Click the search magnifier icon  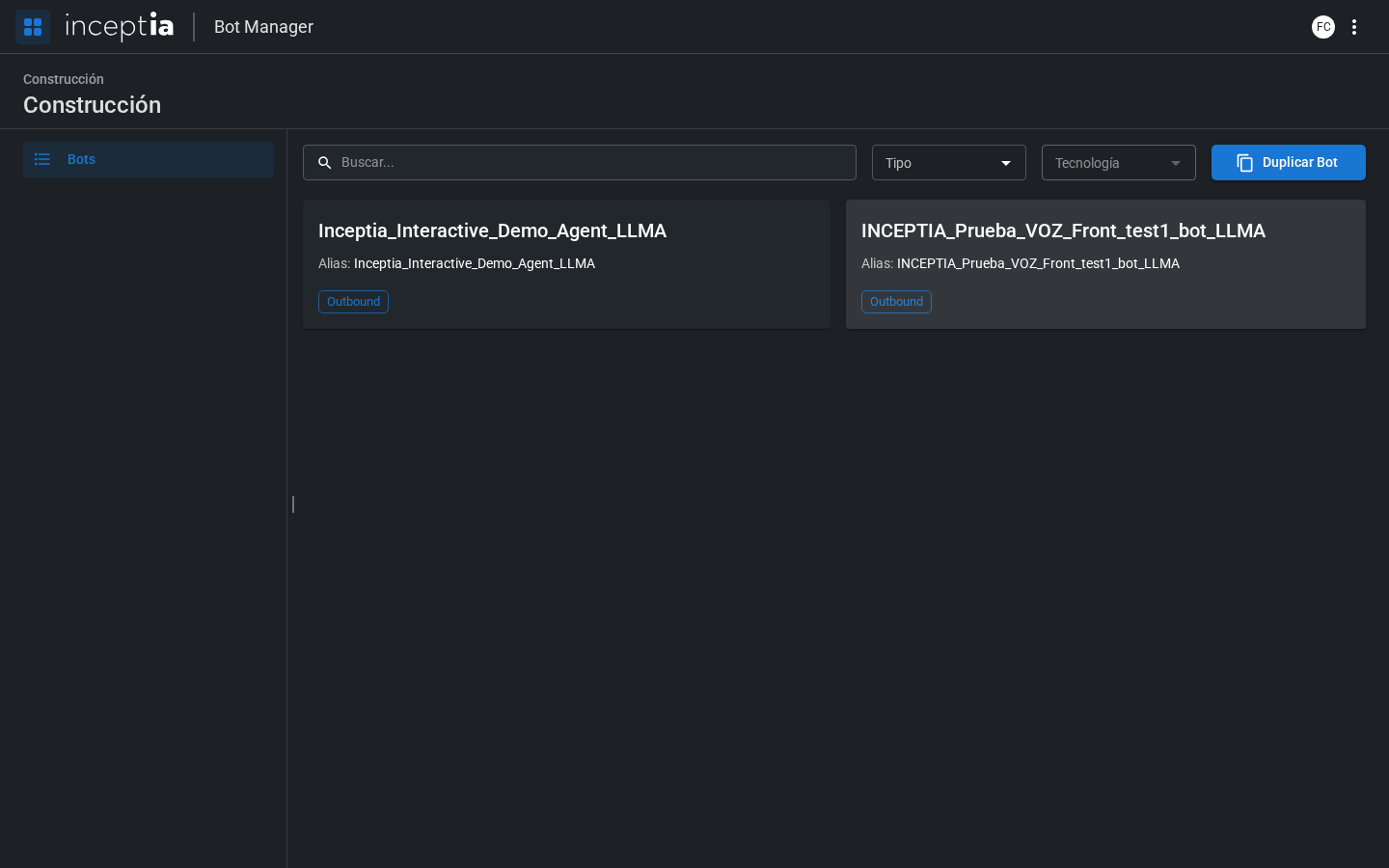tap(325, 163)
